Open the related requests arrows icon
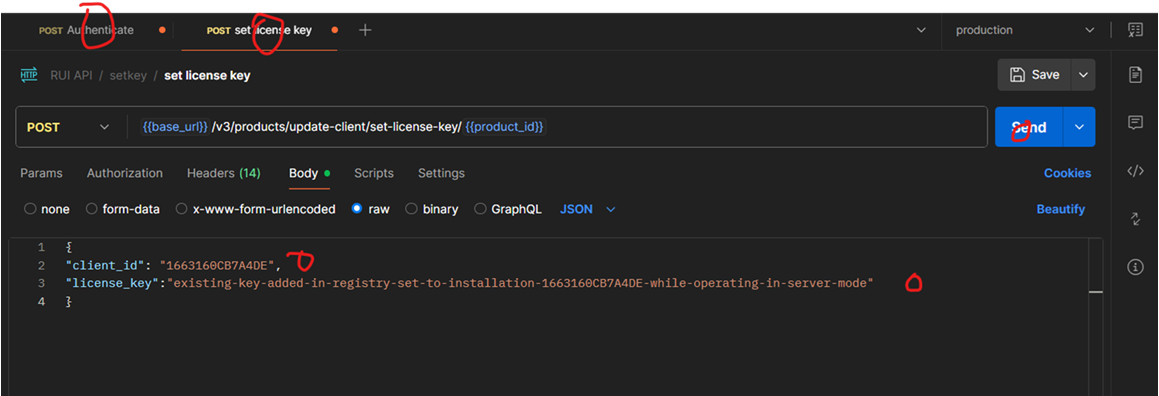 click(1135, 219)
